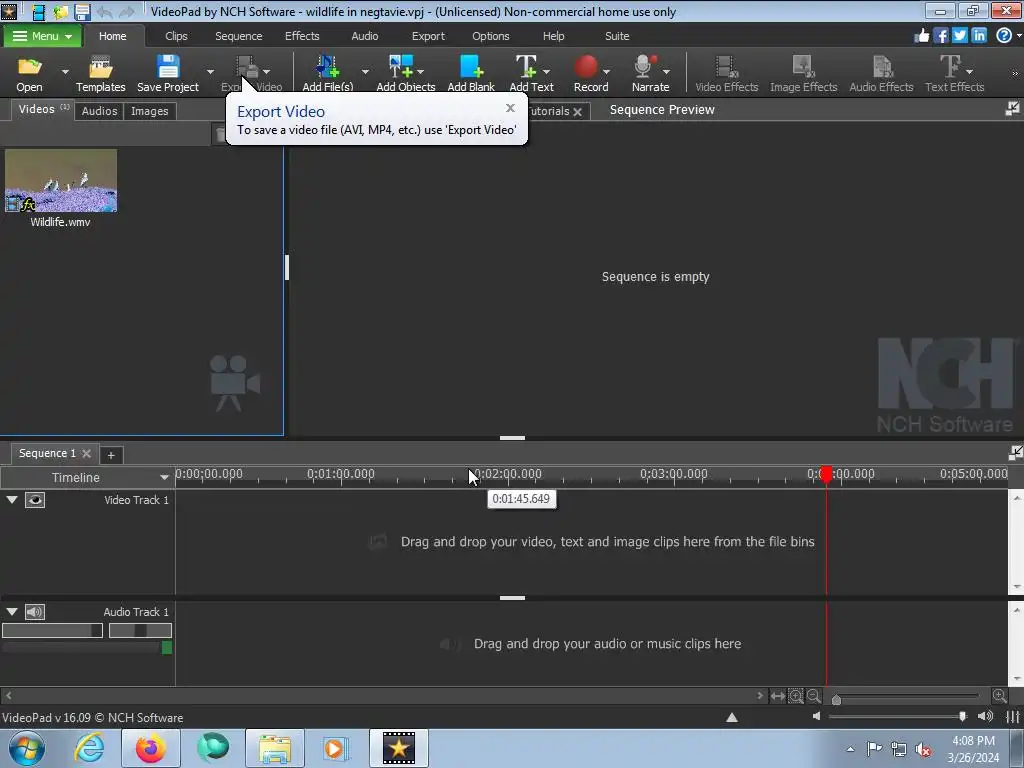The width and height of the screenshot is (1024, 768).
Task: Click the fit-width double arrow timeline icon
Action: 777,696
